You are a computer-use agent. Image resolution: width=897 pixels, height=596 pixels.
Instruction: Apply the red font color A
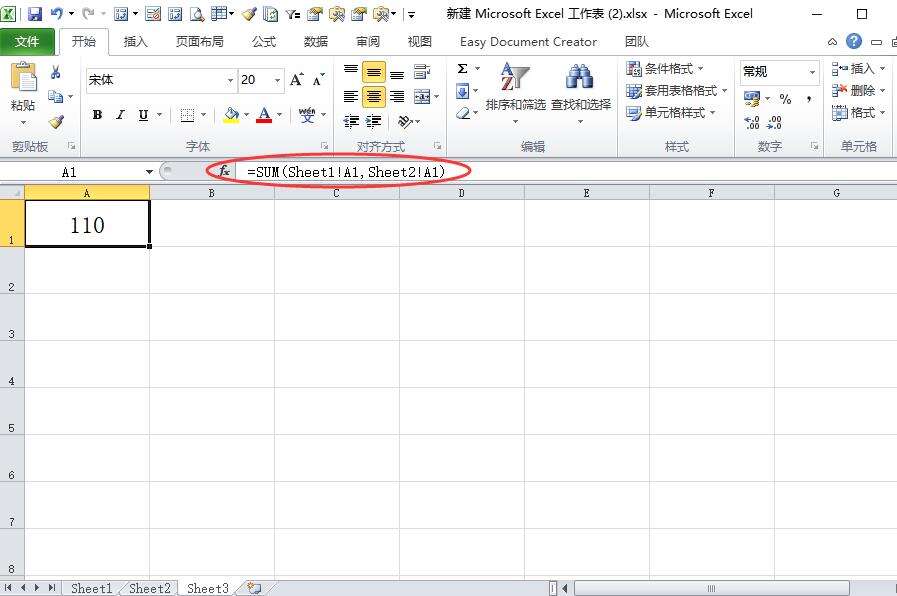coord(264,115)
